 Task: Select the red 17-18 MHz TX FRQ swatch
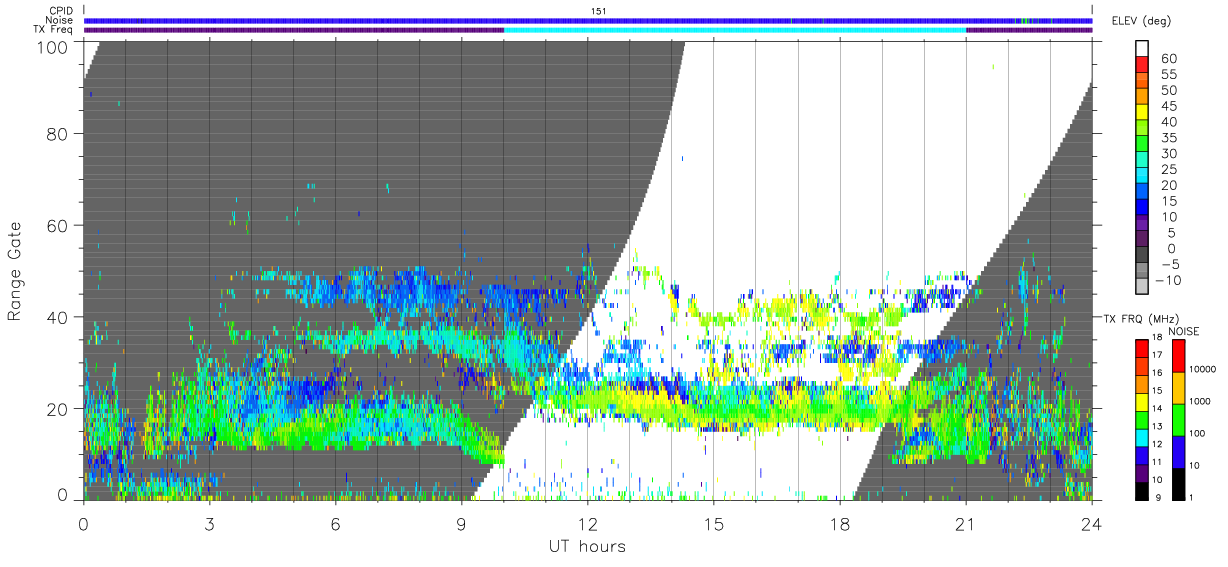[x=1140, y=347]
